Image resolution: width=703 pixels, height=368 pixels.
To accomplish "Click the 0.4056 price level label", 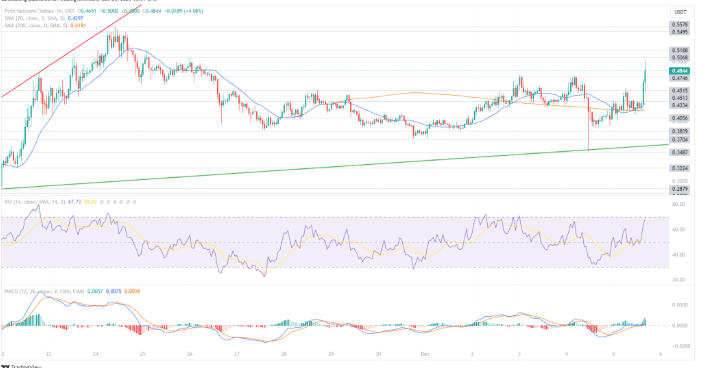I will [680, 118].
